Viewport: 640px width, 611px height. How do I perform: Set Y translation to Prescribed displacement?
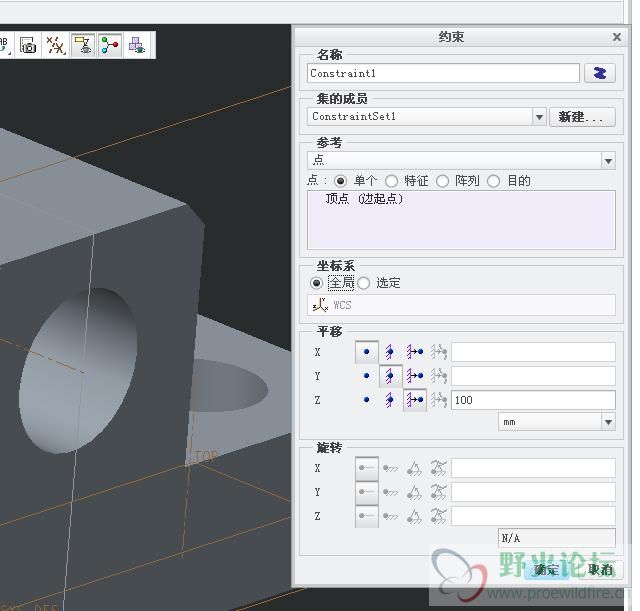[x=415, y=375]
